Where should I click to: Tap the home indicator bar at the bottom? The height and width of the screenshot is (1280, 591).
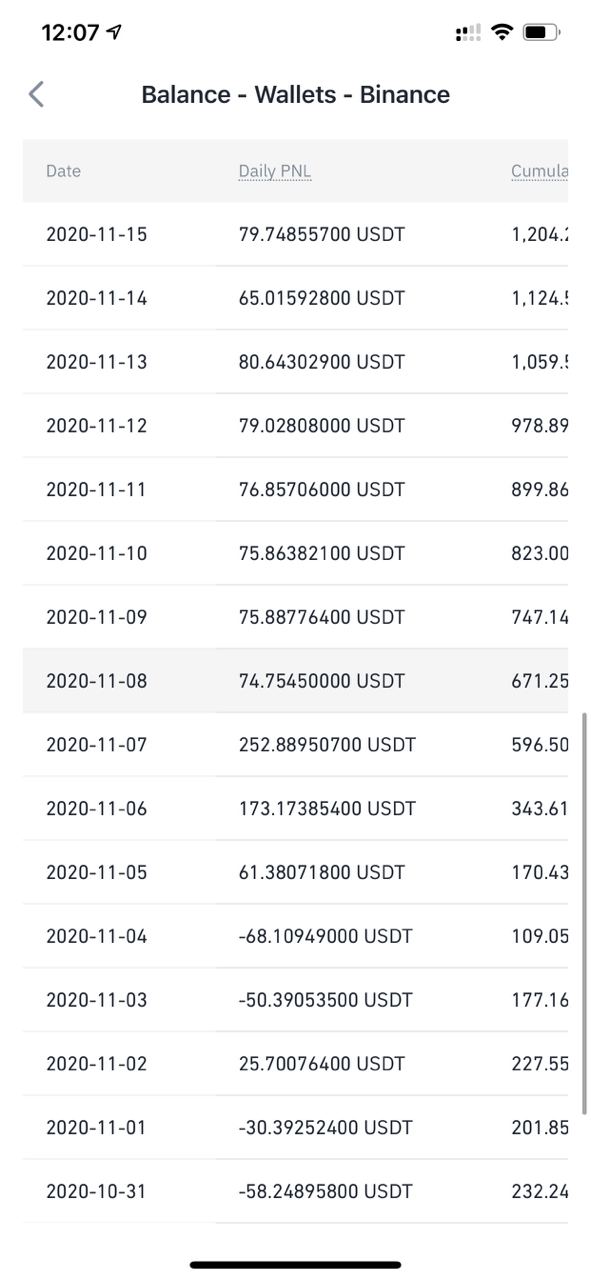295,1265
